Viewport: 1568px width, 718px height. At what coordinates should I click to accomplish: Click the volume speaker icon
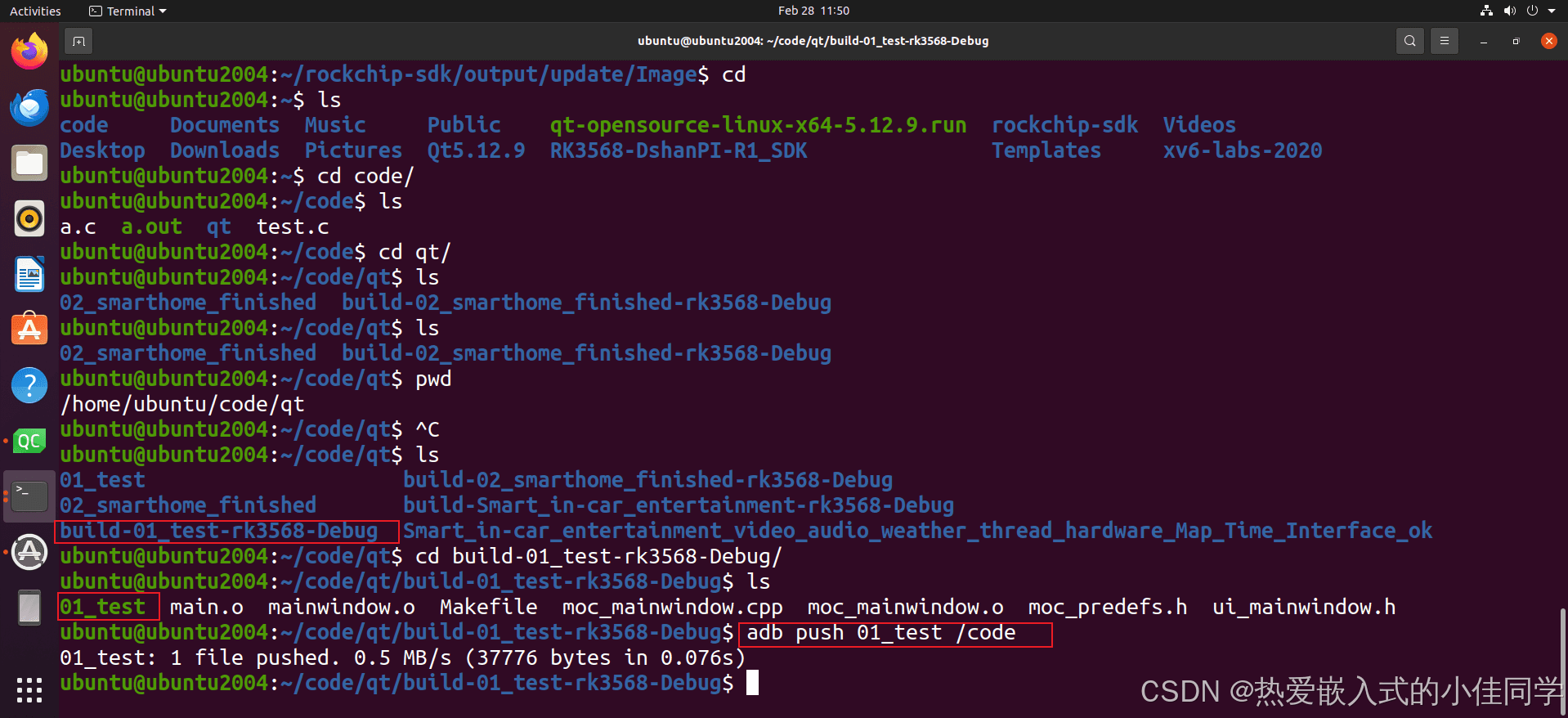pos(1509,11)
